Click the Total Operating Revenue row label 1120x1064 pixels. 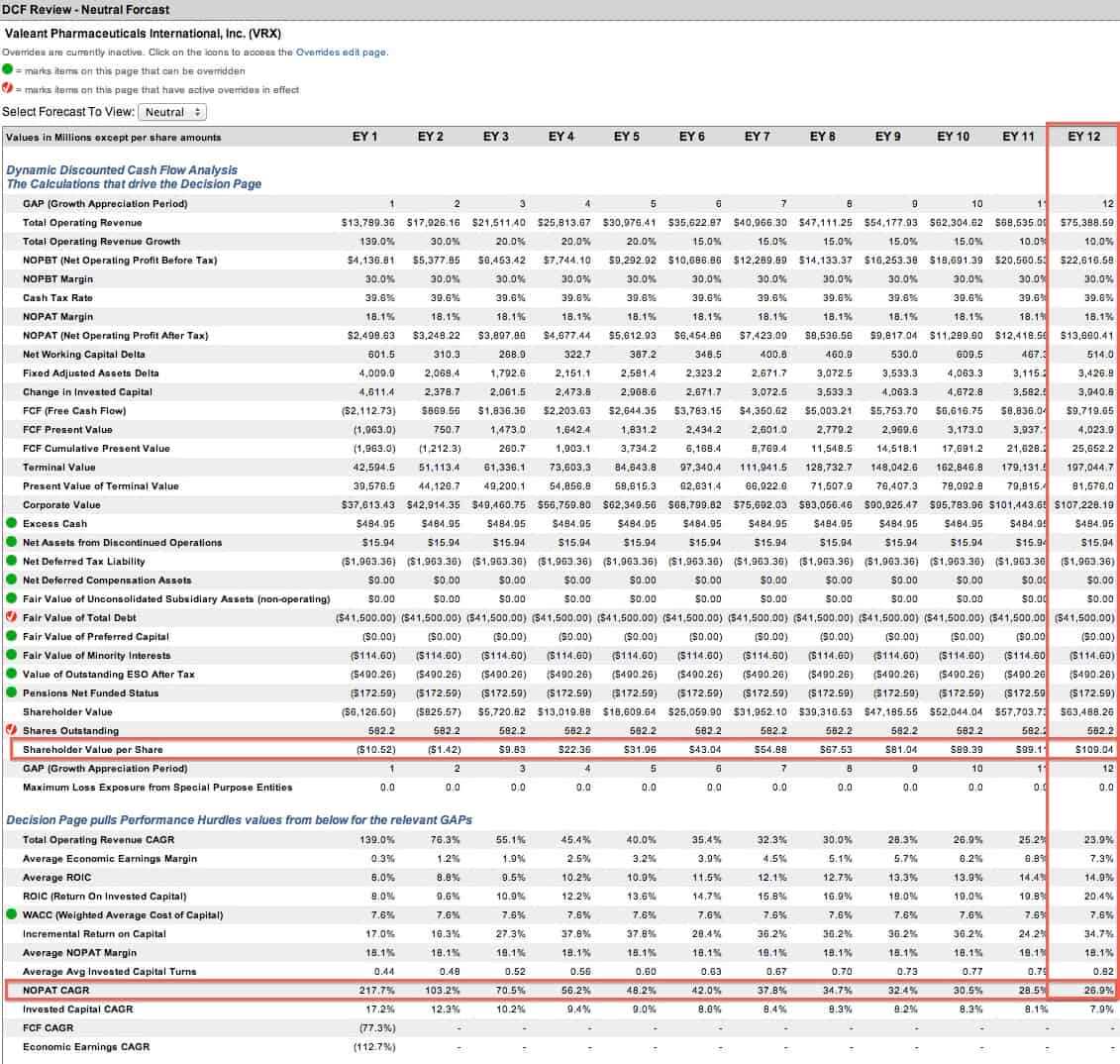tap(82, 223)
